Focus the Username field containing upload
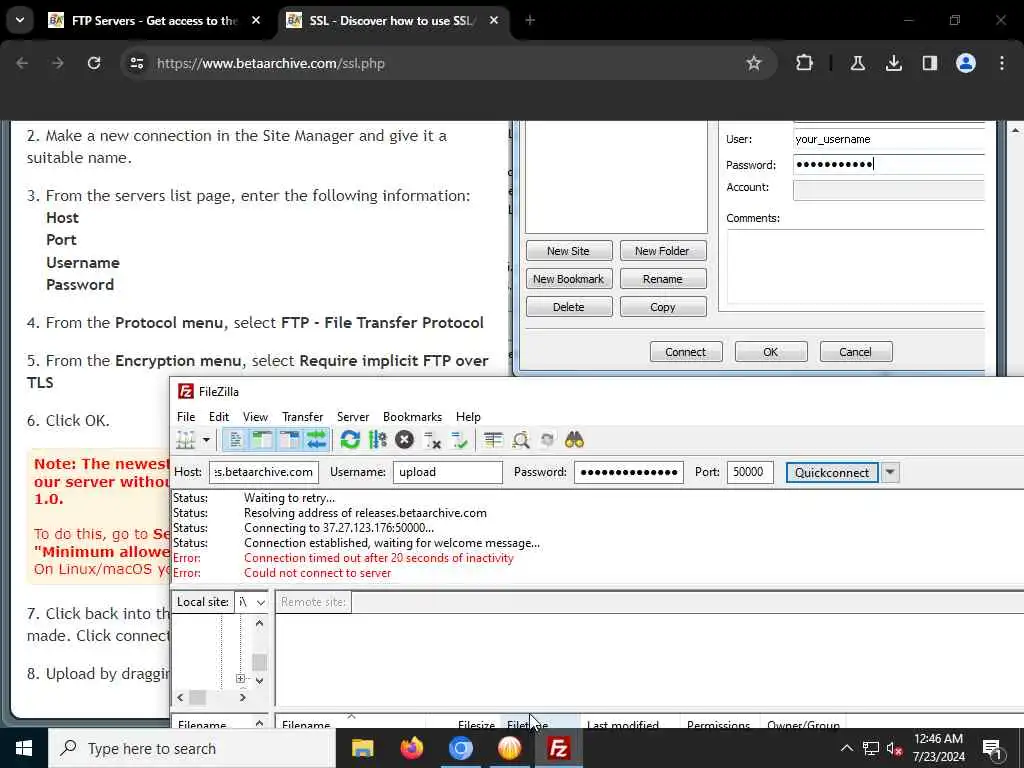The width and height of the screenshot is (1024, 768). pos(447,472)
